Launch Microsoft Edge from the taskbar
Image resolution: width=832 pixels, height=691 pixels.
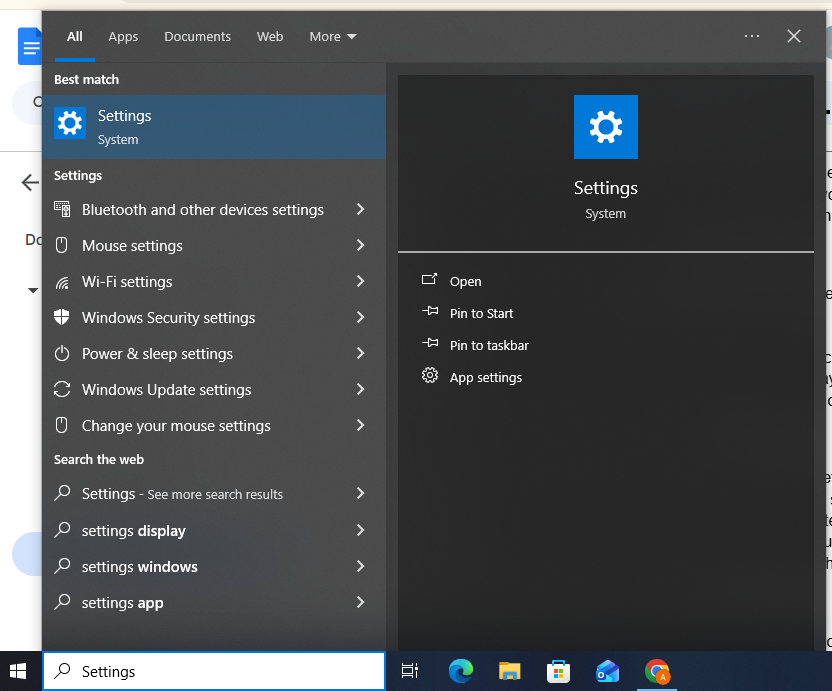[460, 672]
